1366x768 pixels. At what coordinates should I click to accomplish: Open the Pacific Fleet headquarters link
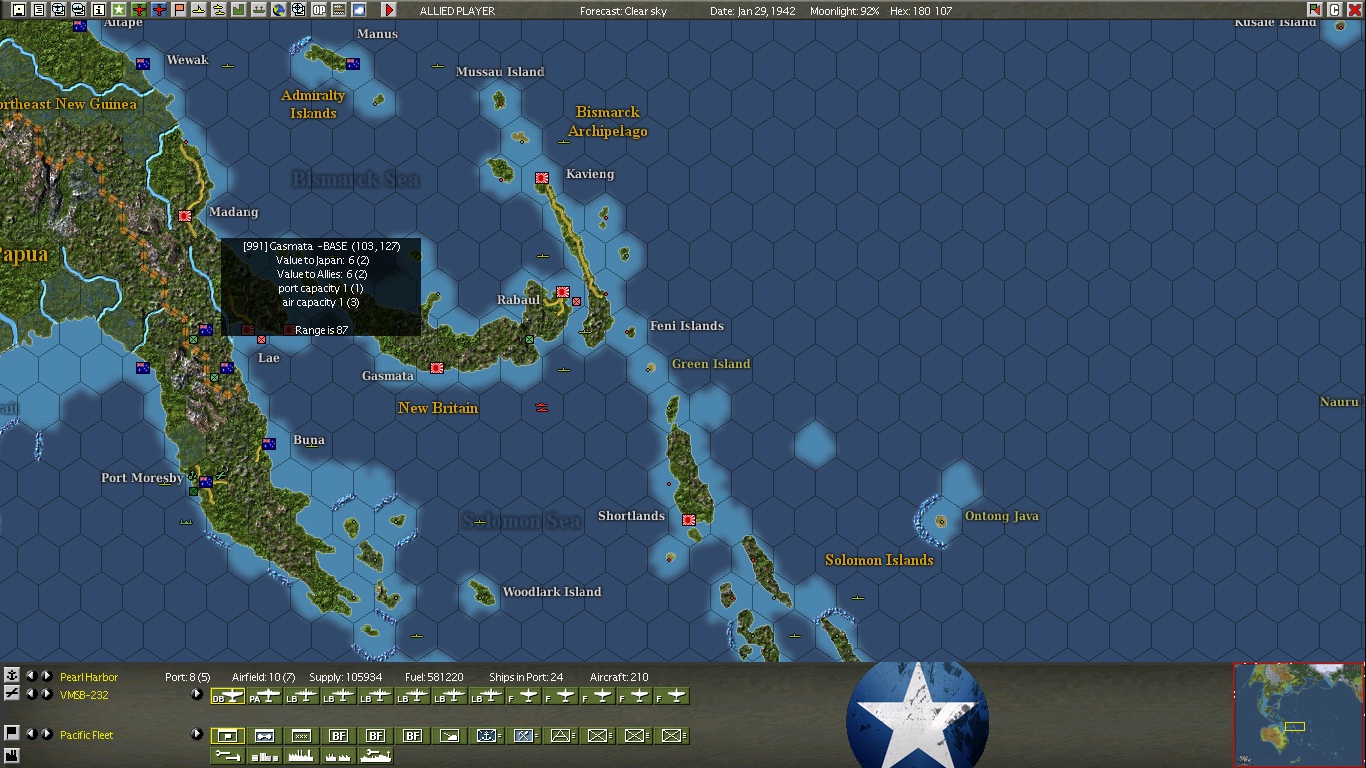coord(87,735)
